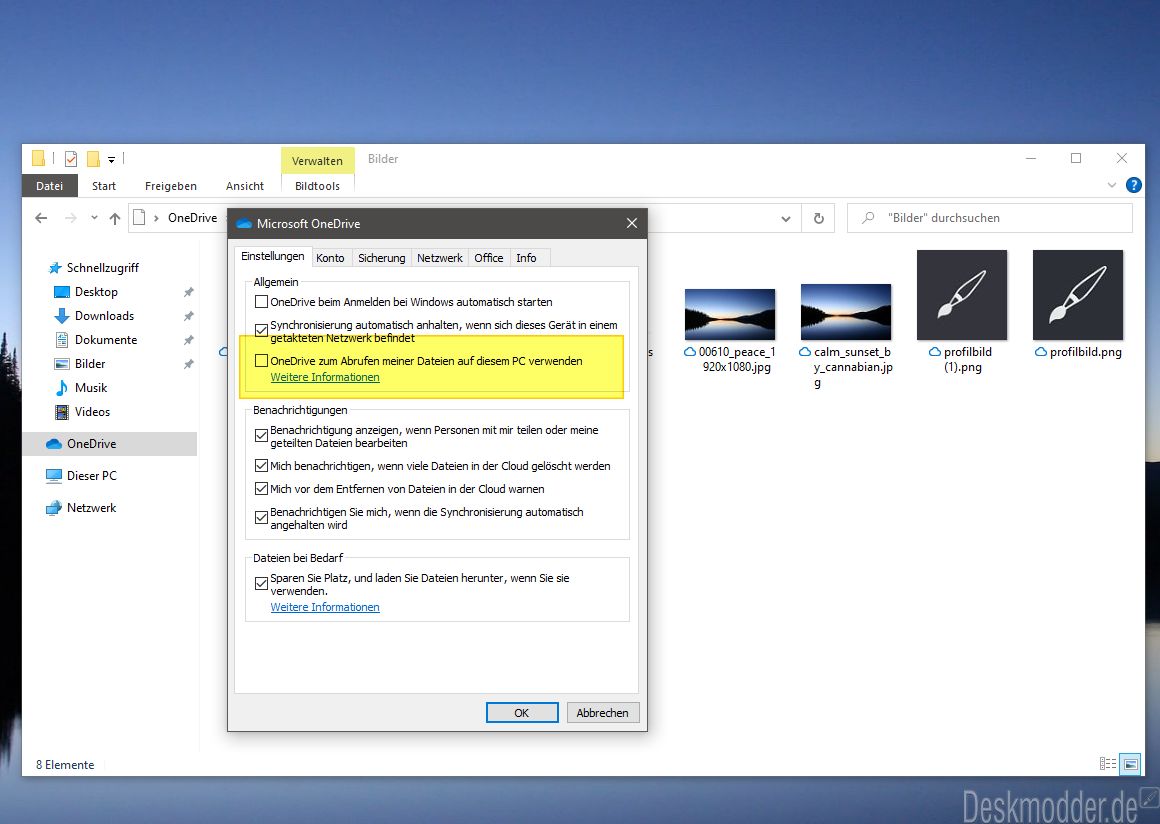Open recent locations dropdown arrow
Image resolution: width=1160 pixels, height=824 pixels.
(94, 218)
